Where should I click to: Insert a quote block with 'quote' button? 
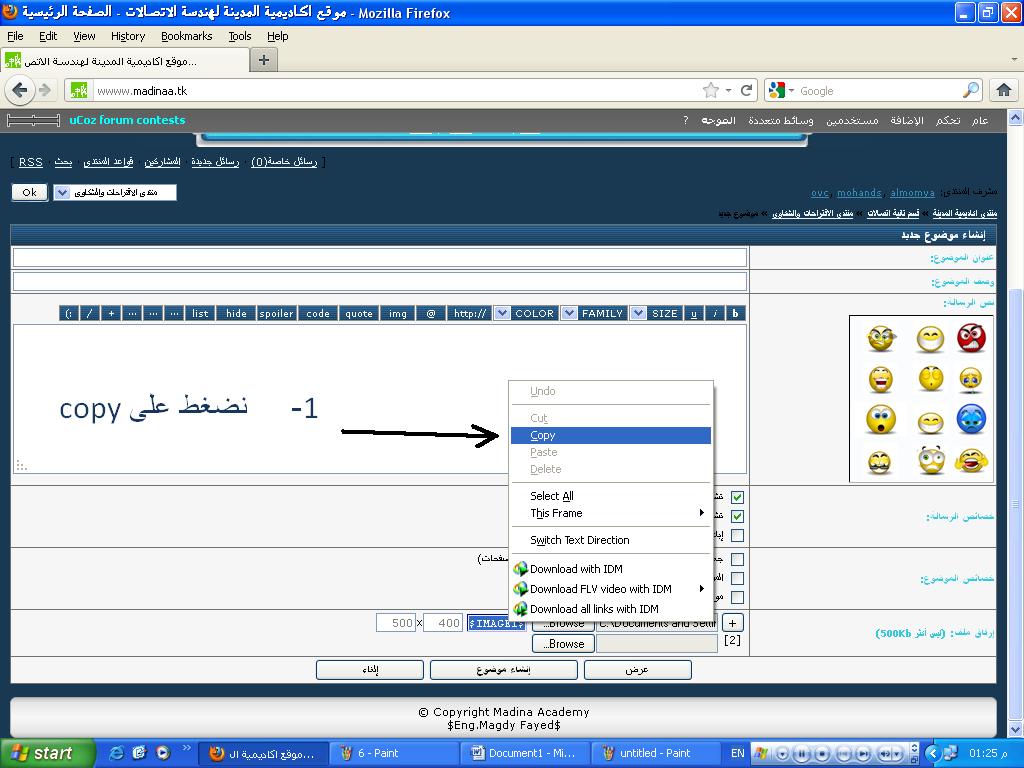359,313
